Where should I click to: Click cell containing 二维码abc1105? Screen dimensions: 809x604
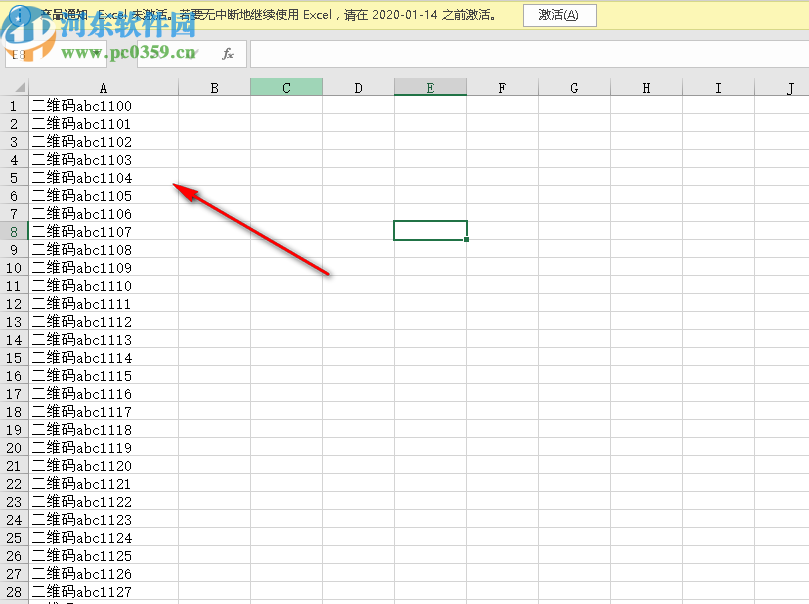(x=104, y=195)
